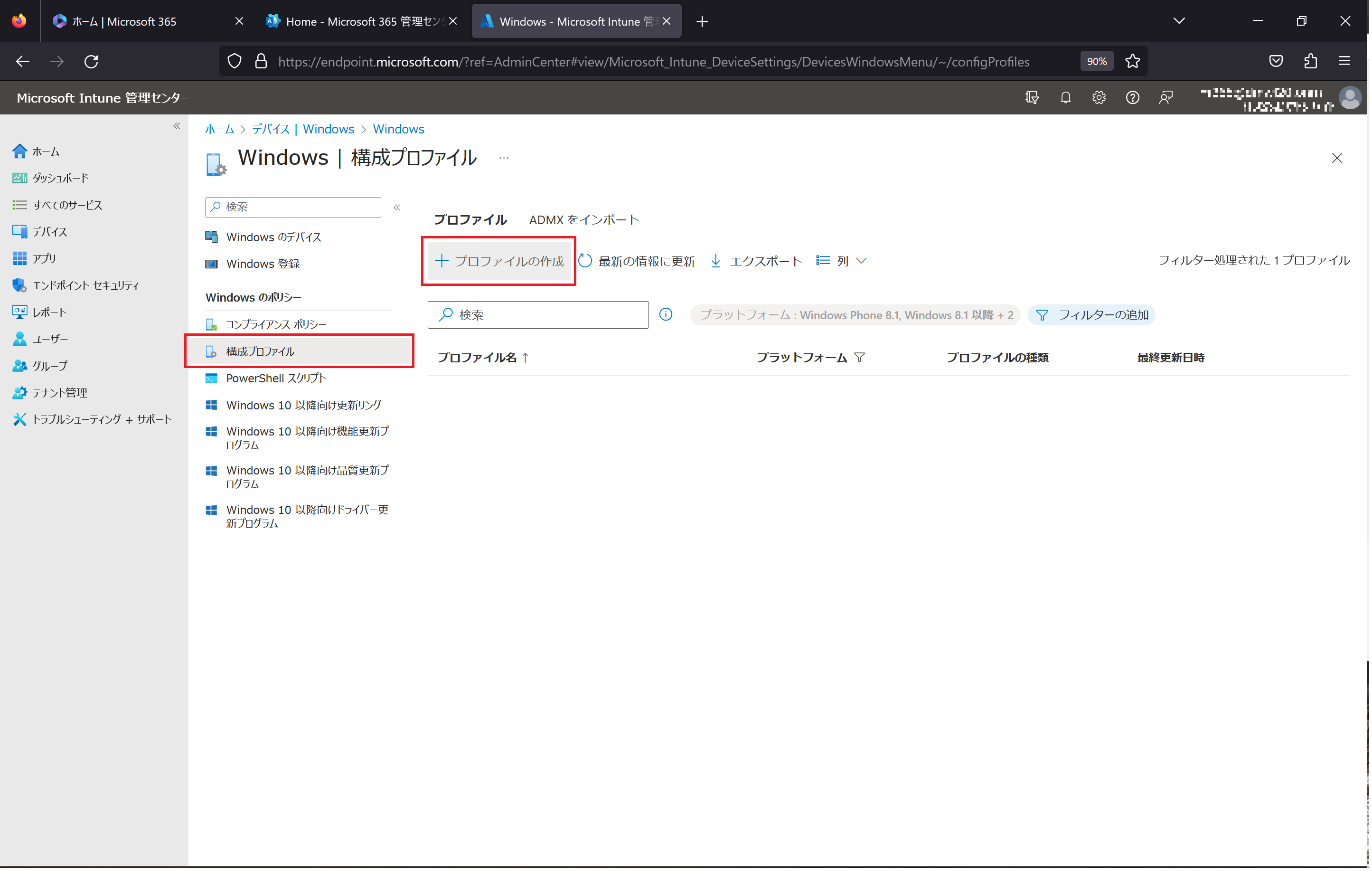Sort by プロファイルの種類 column header
Viewport: 1372px width, 871px height.
(x=999, y=358)
